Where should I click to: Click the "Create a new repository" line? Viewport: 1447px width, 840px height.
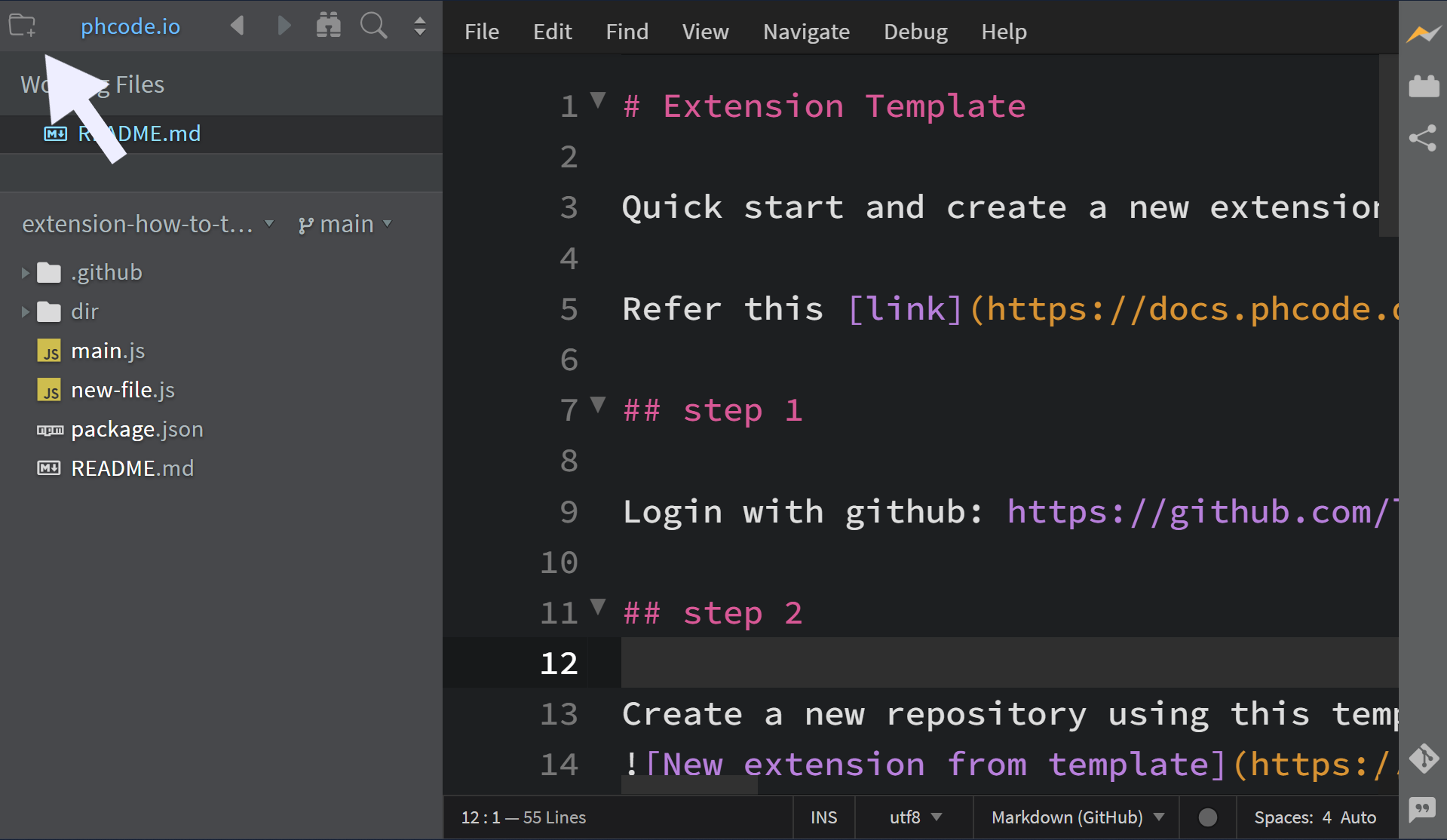(x=1010, y=714)
